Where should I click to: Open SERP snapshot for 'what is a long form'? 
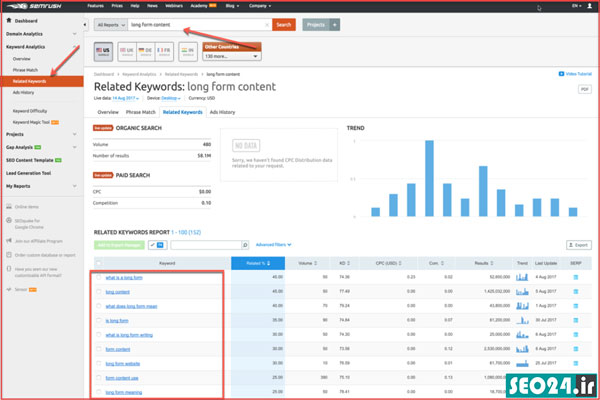click(576, 277)
